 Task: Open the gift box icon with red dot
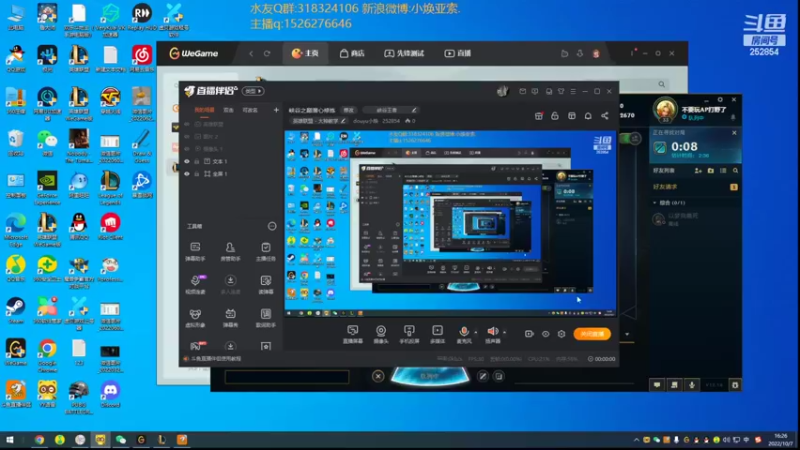pos(538,116)
